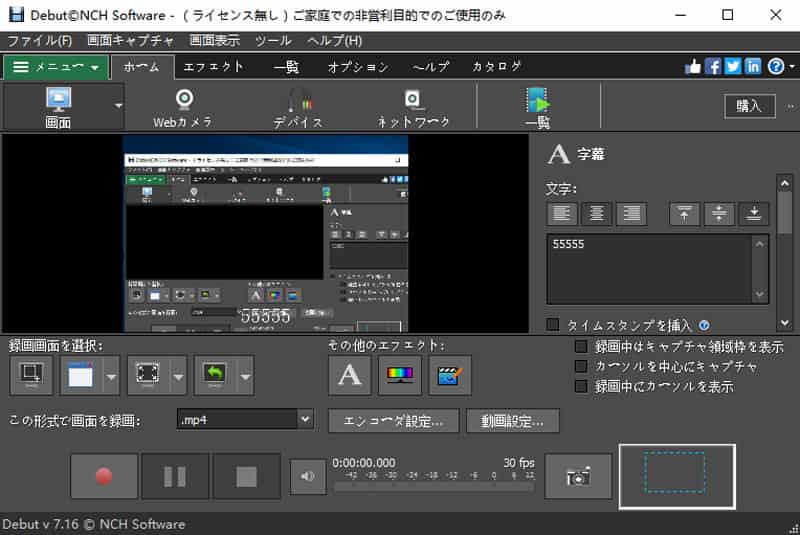Image resolution: width=800 pixels, height=535 pixels.
Task: Toggle the audio speaker mute button
Action: click(308, 476)
